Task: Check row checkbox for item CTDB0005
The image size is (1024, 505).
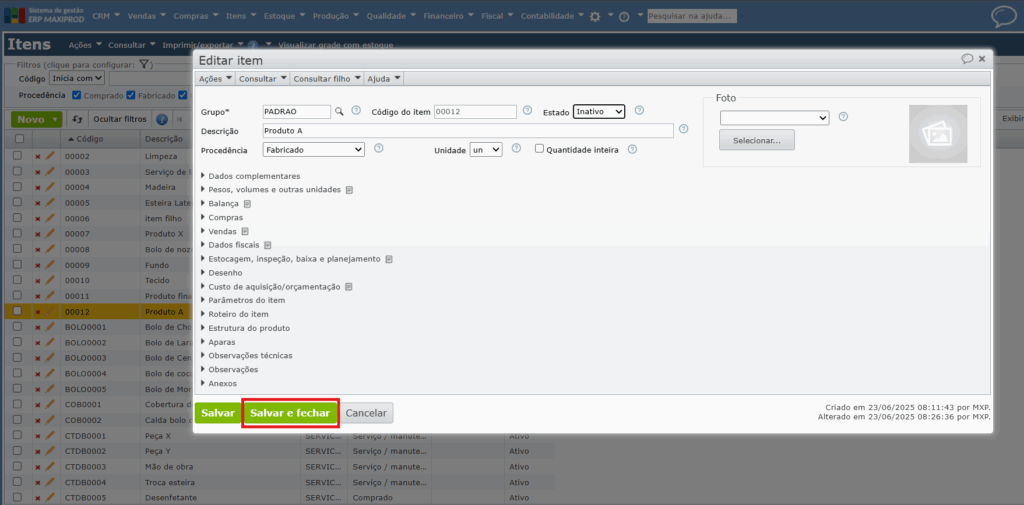Action: 18,498
